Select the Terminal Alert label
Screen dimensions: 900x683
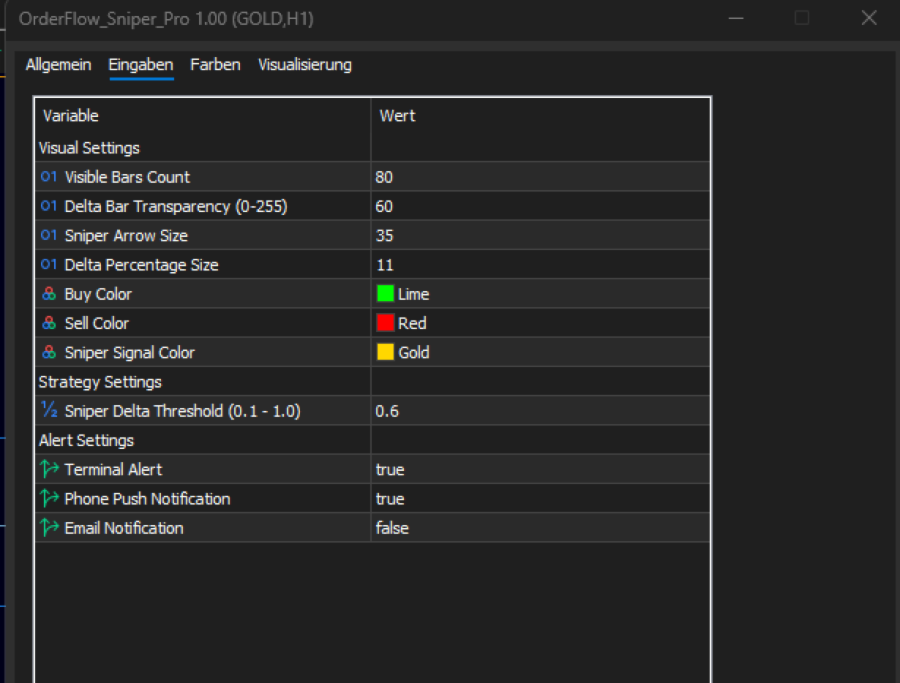113,469
